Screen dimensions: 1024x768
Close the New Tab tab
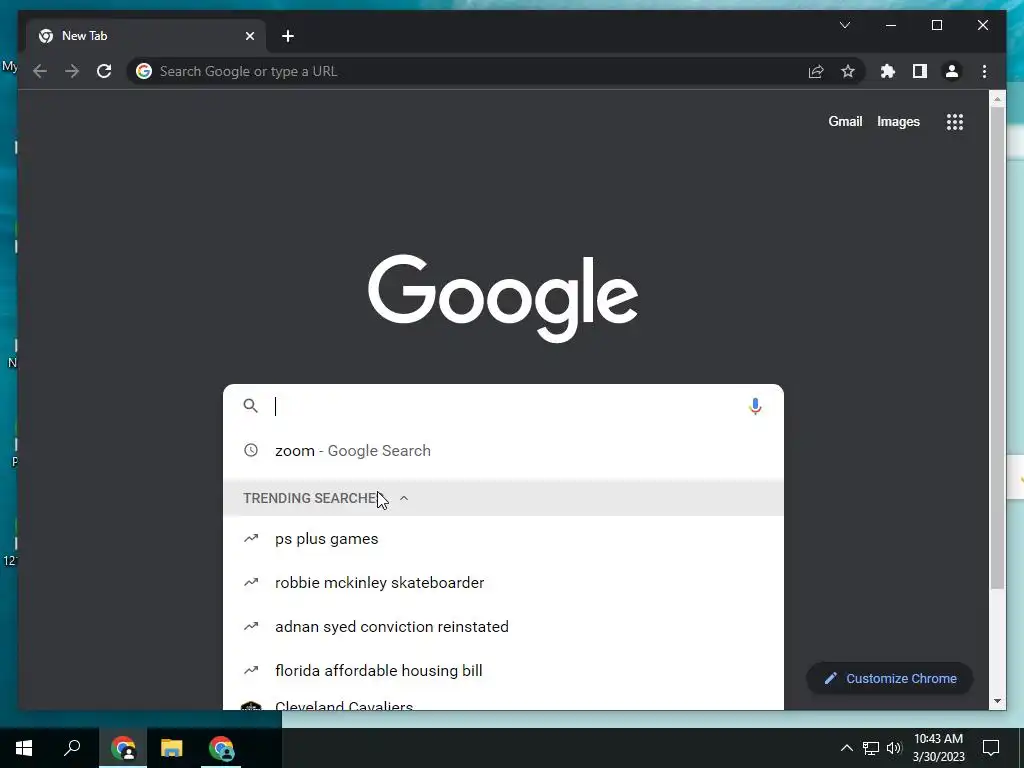(249, 36)
